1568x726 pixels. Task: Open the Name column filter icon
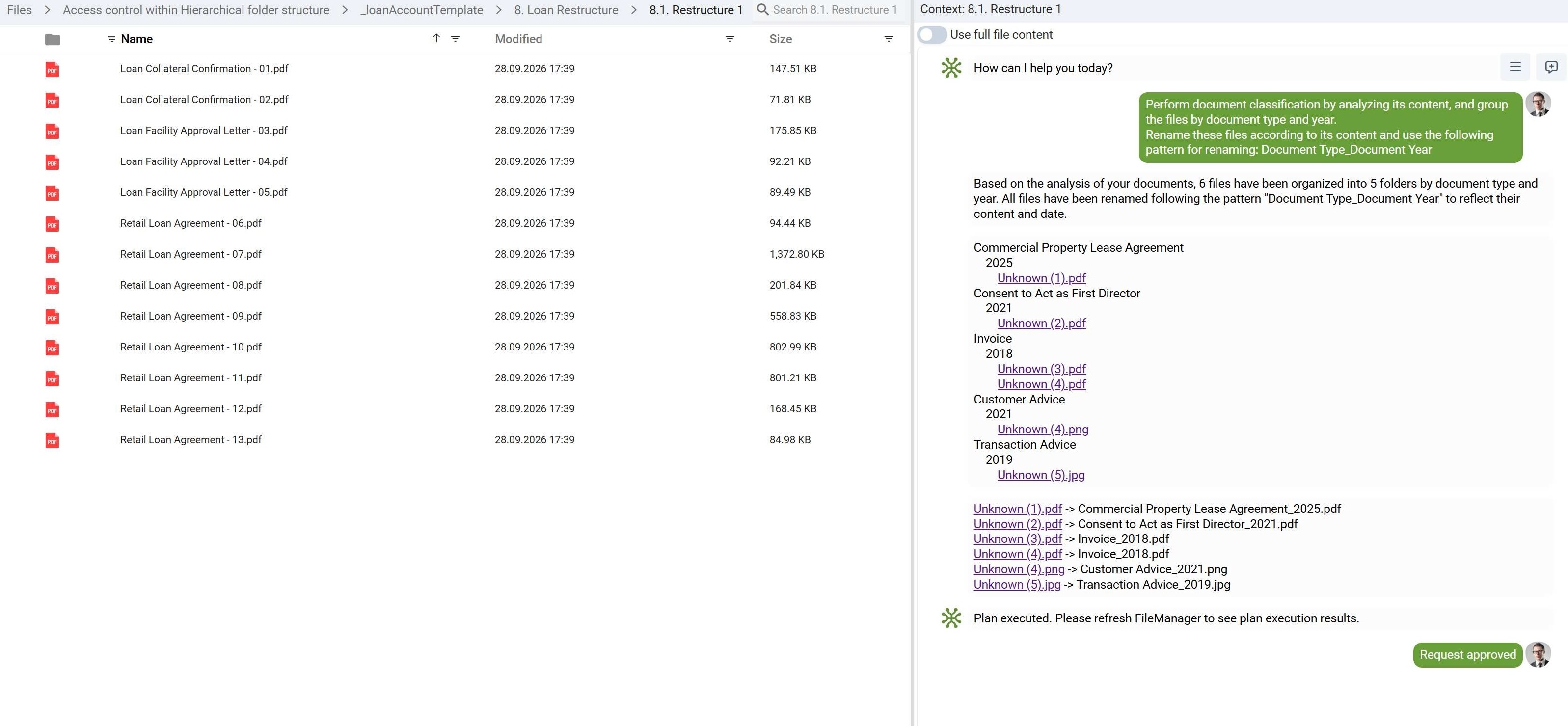pyautogui.click(x=455, y=39)
